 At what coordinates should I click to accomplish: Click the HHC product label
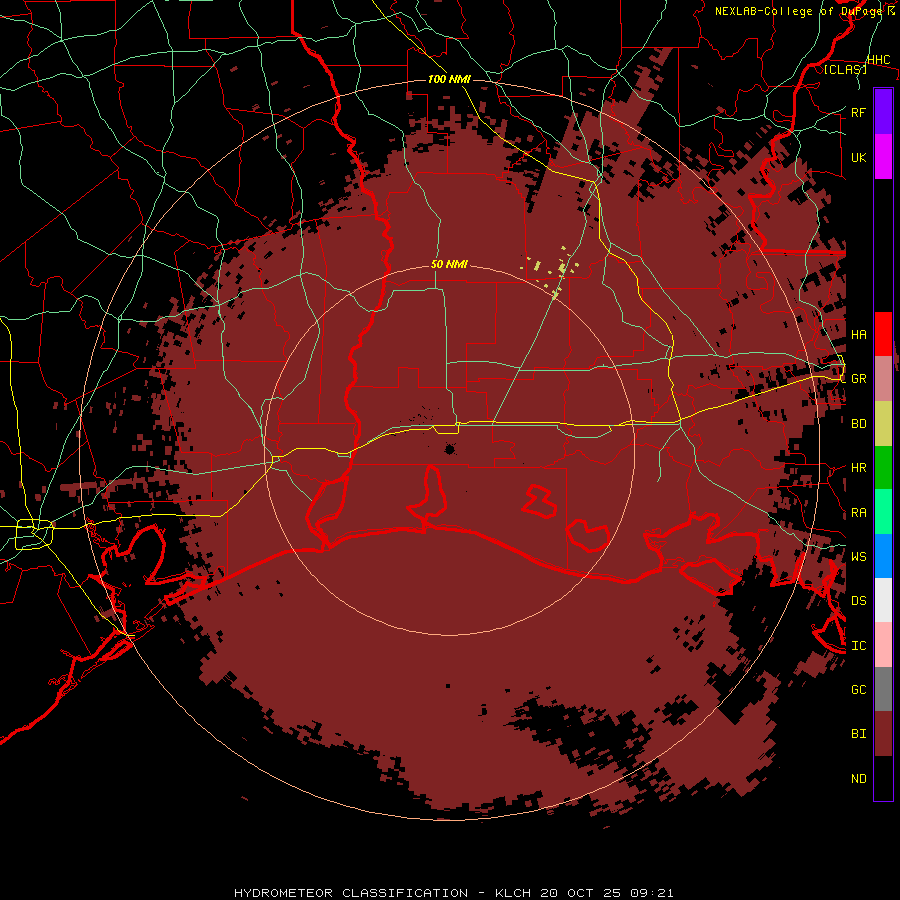[x=879, y=60]
